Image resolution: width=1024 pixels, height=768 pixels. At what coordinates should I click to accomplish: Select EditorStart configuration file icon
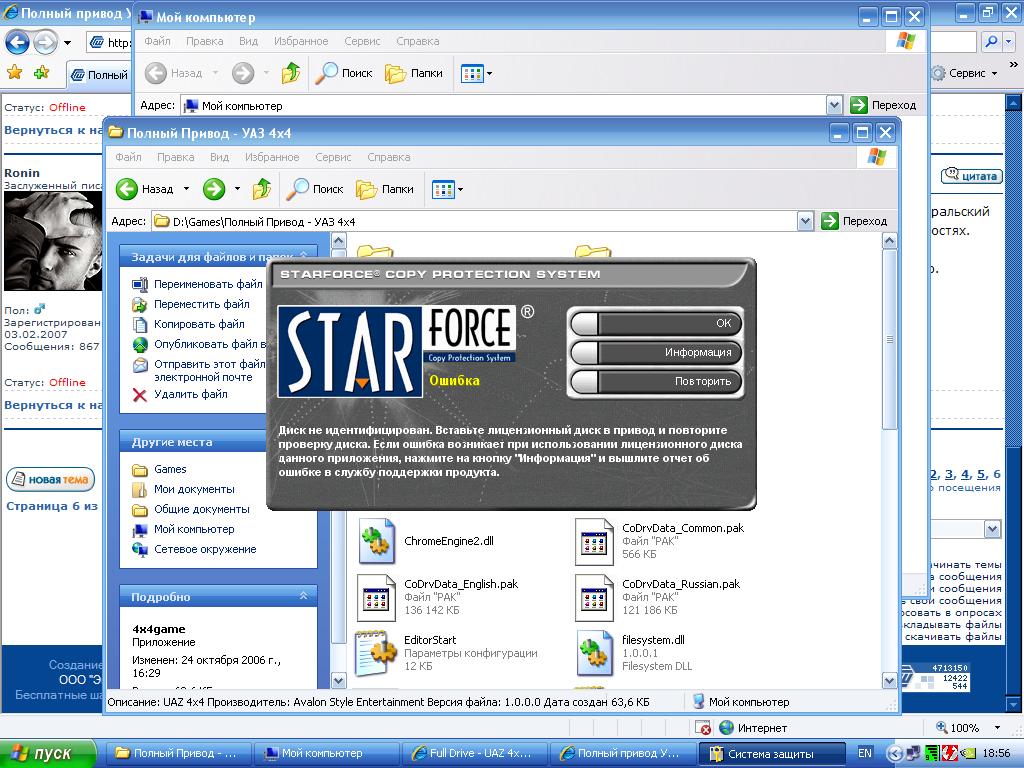click(376, 653)
